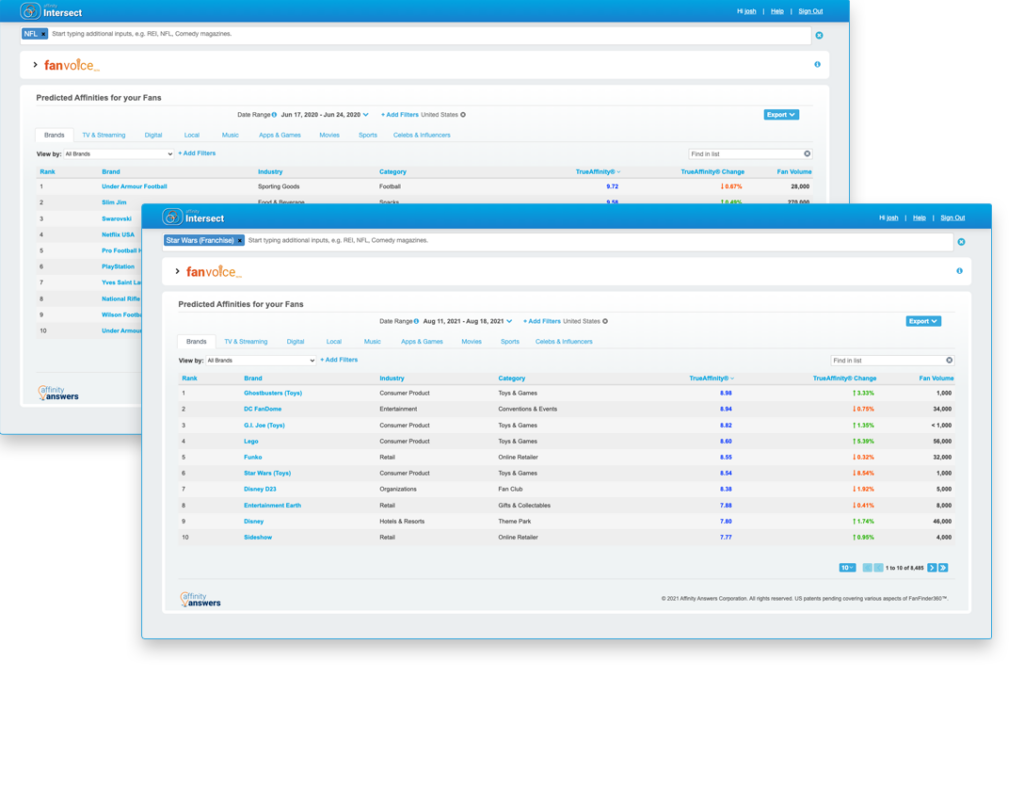Select Celebs & Influencers tab, front window
The height and width of the screenshot is (789, 1024).
pos(564,342)
